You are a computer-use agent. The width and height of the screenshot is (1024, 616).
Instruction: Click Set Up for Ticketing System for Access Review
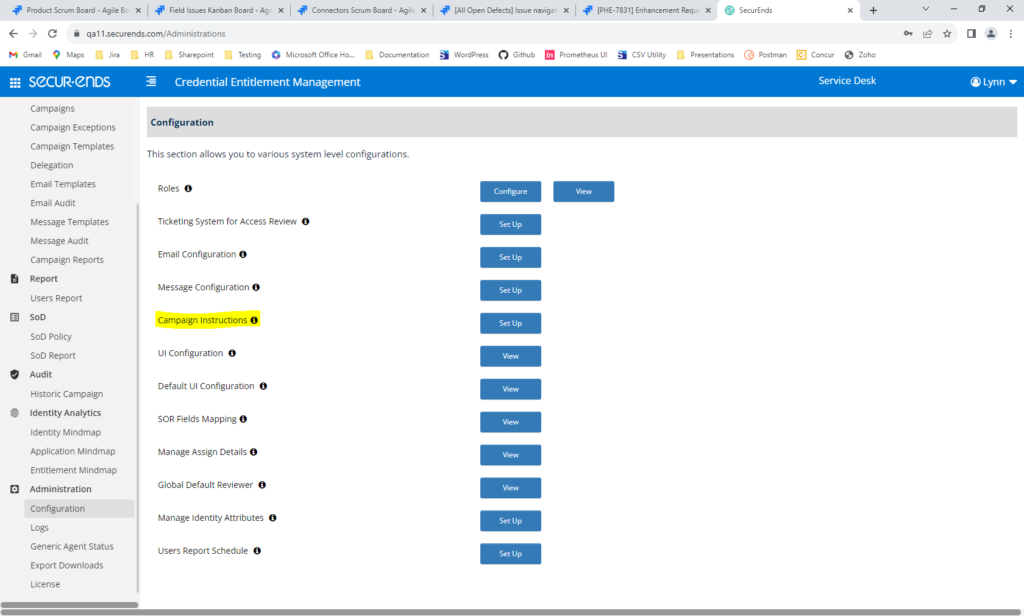(x=511, y=225)
